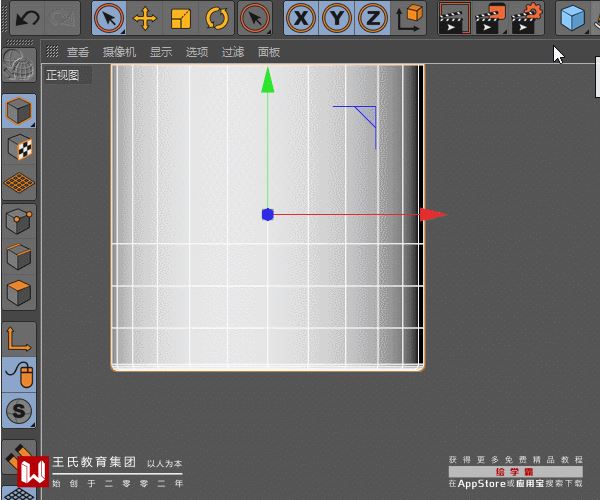The height and width of the screenshot is (500, 600).
Task: Activate the Rotate tool
Action: 216,18
